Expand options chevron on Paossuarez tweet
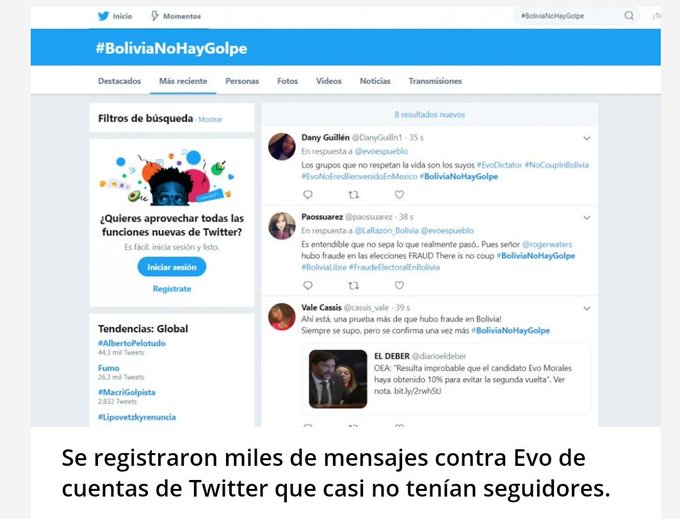The height and width of the screenshot is (519, 680). click(587, 218)
